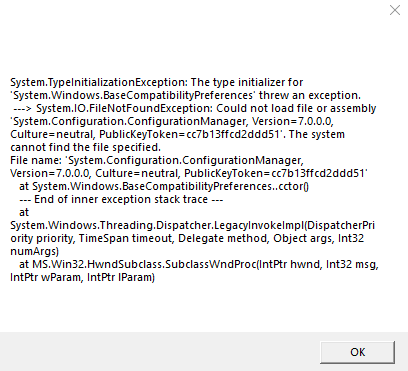Click 'cannot find the file specified.' text
This screenshot has height=371, width=408.
coord(86,147)
